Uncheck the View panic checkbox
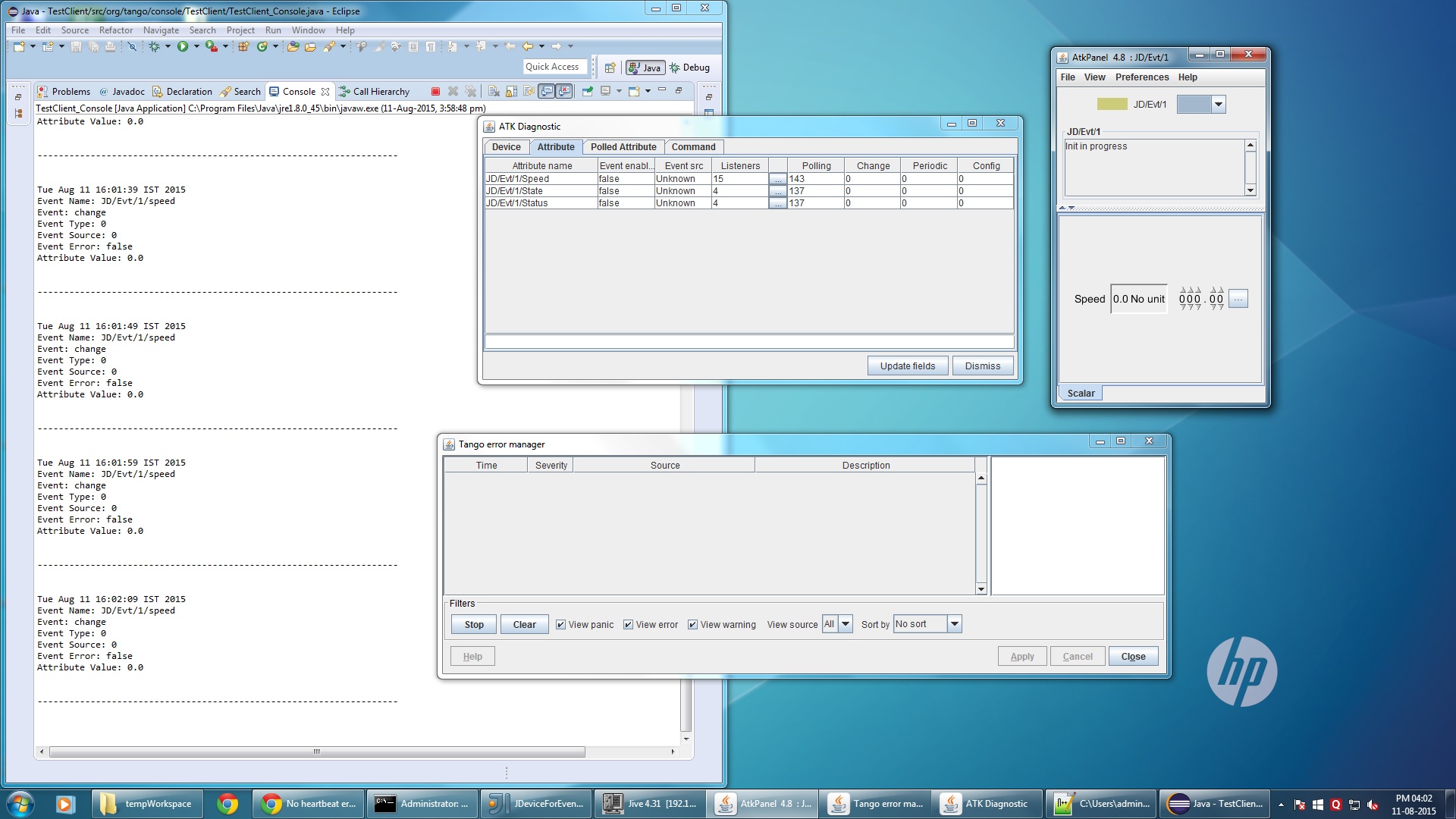The image size is (1456, 819). 560,625
